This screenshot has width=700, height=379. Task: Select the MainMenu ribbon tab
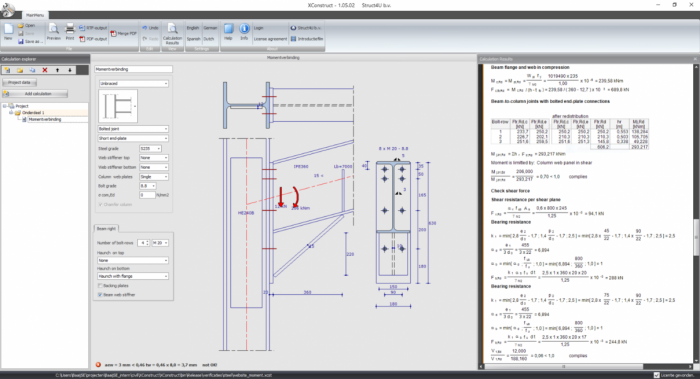point(34,15)
